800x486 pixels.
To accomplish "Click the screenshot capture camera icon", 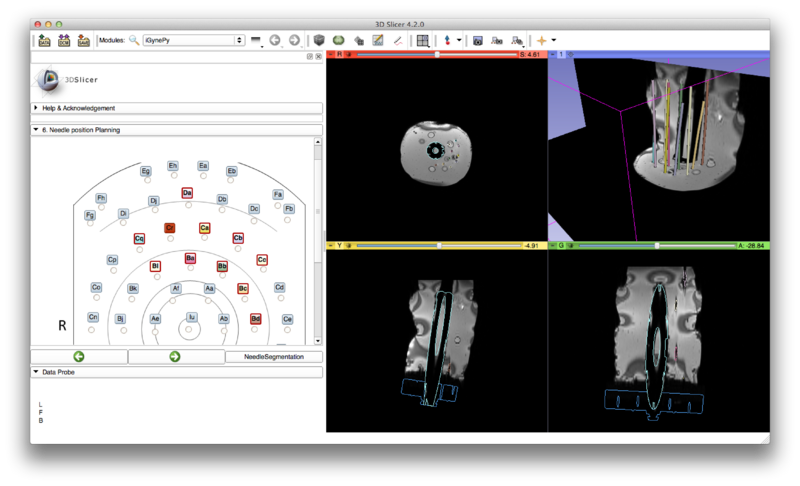I will (478, 41).
